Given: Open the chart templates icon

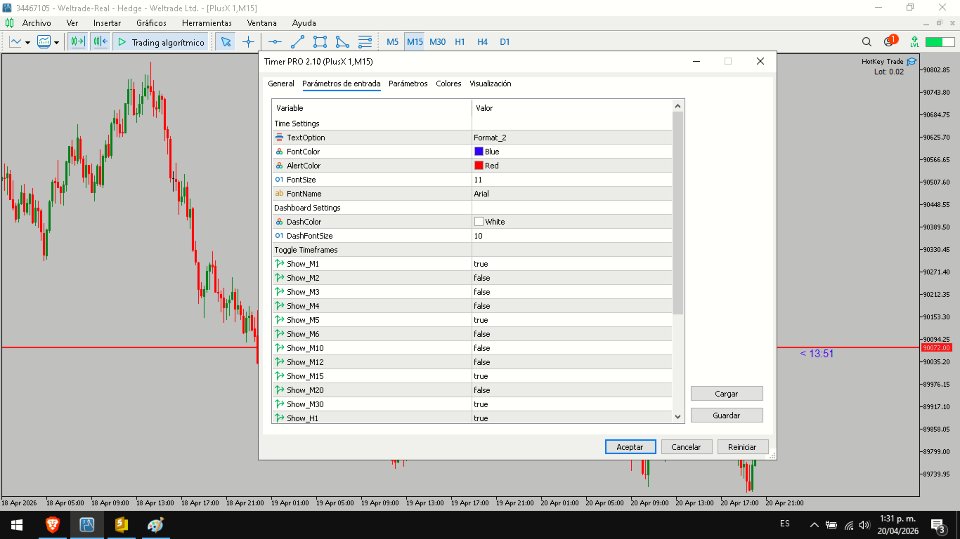Looking at the screenshot, I should click(43, 42).
